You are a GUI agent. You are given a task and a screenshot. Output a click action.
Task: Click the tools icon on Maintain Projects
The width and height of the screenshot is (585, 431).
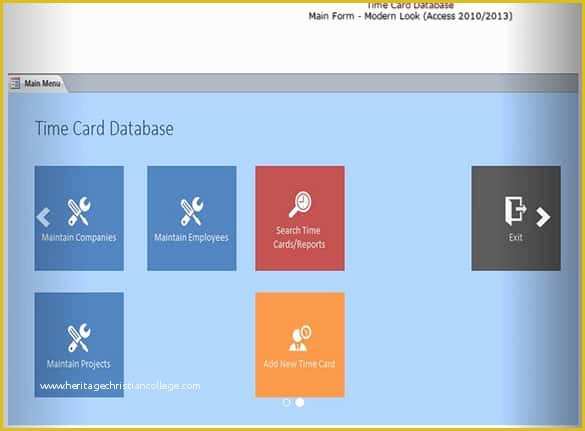tap(79, 338)
